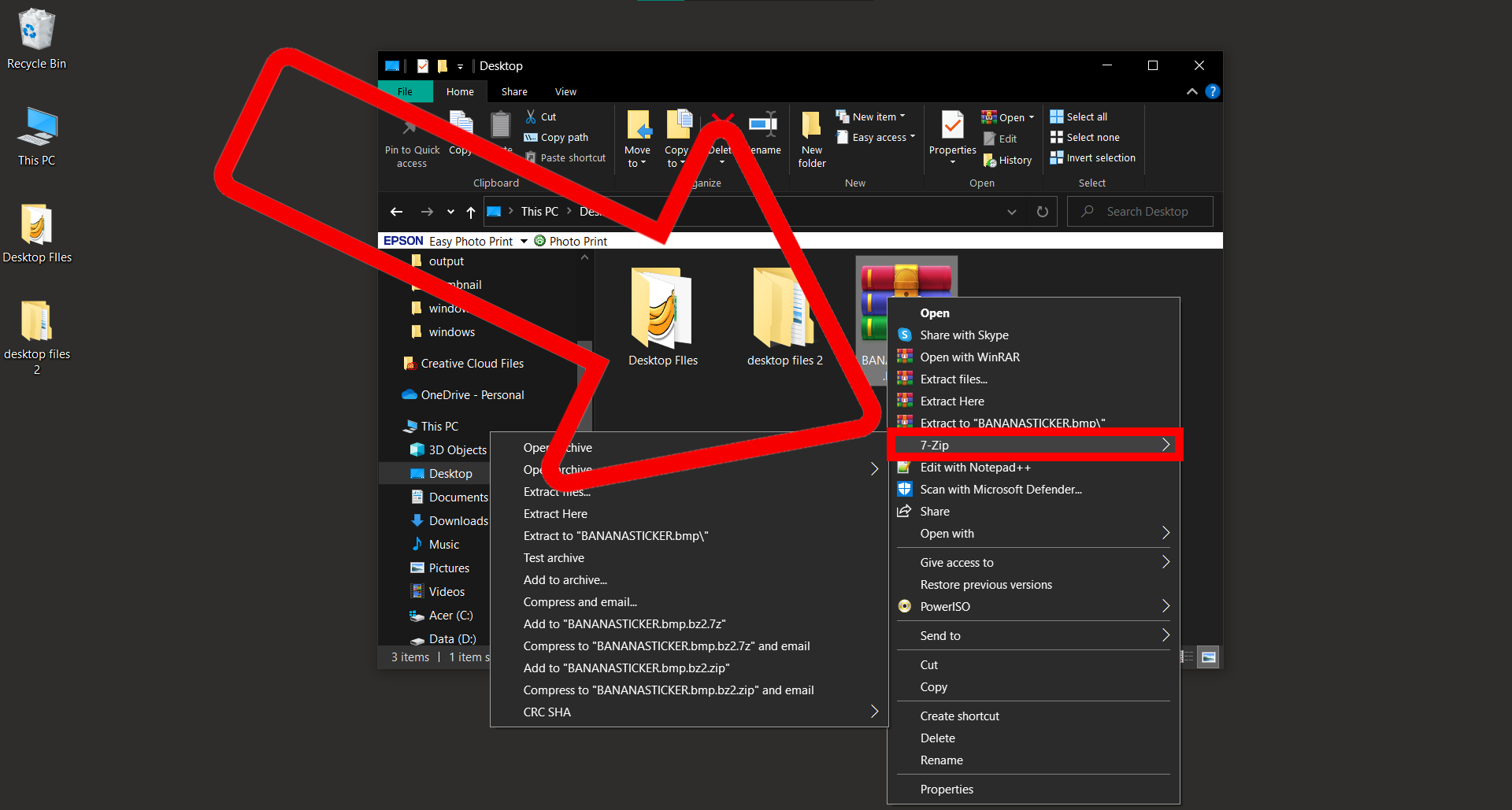Open the address bar dropdown
The image size is (1512, 810).
[x=1011, y=211]
